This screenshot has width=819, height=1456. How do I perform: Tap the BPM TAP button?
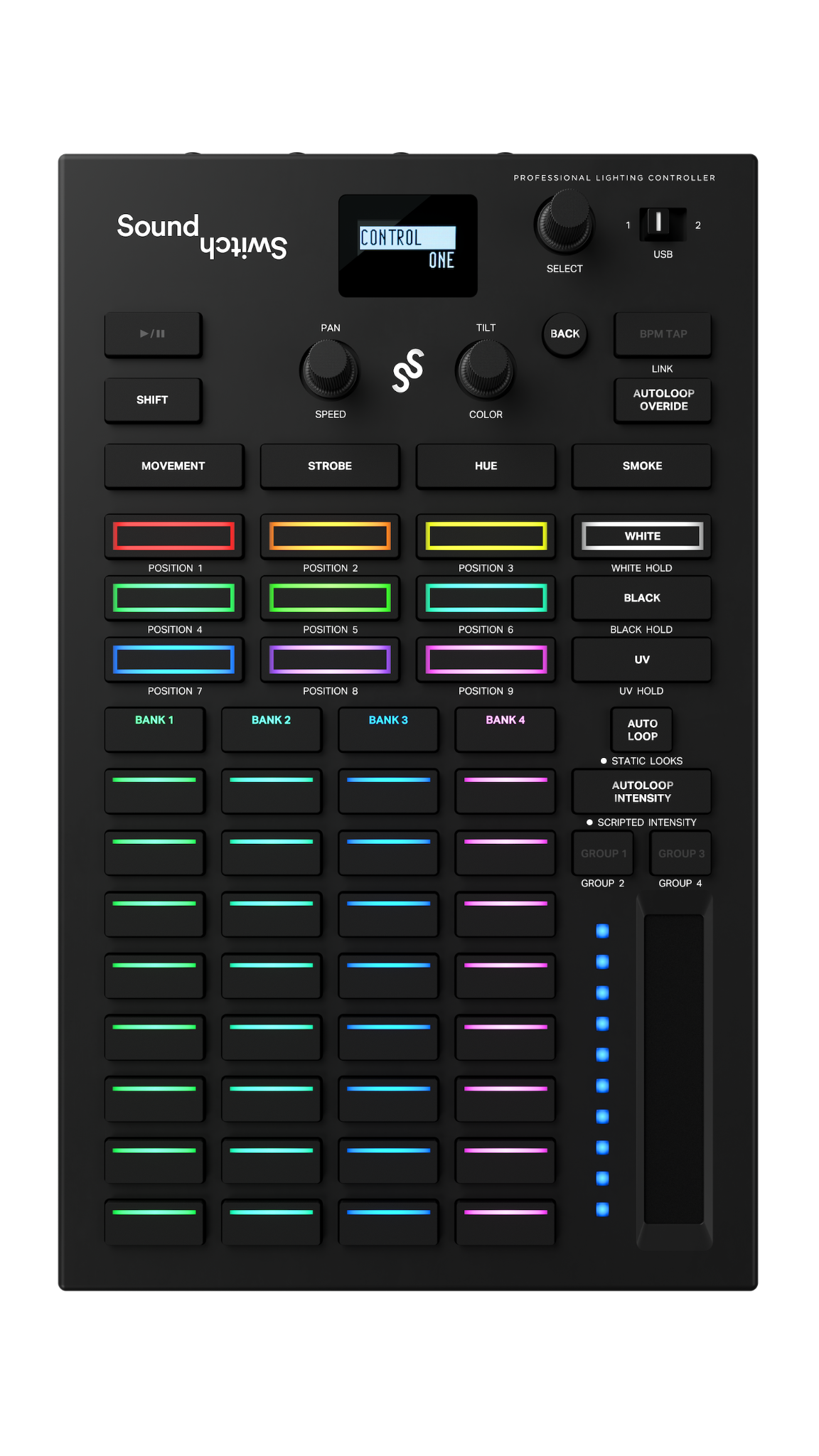(x=663, y=333)
